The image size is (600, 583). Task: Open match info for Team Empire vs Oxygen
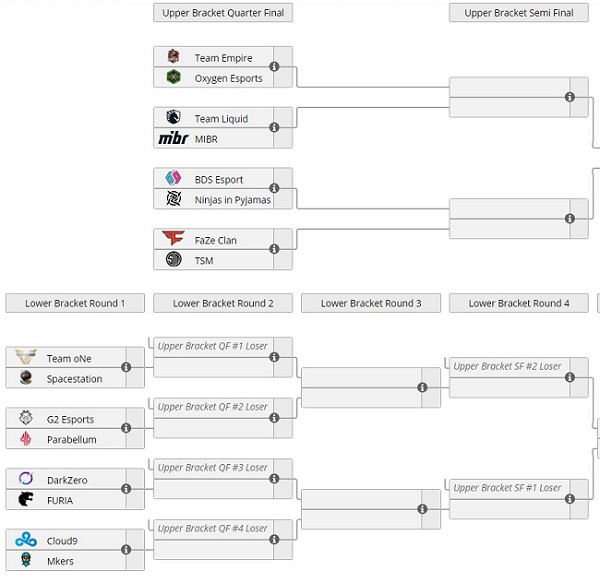274,67
